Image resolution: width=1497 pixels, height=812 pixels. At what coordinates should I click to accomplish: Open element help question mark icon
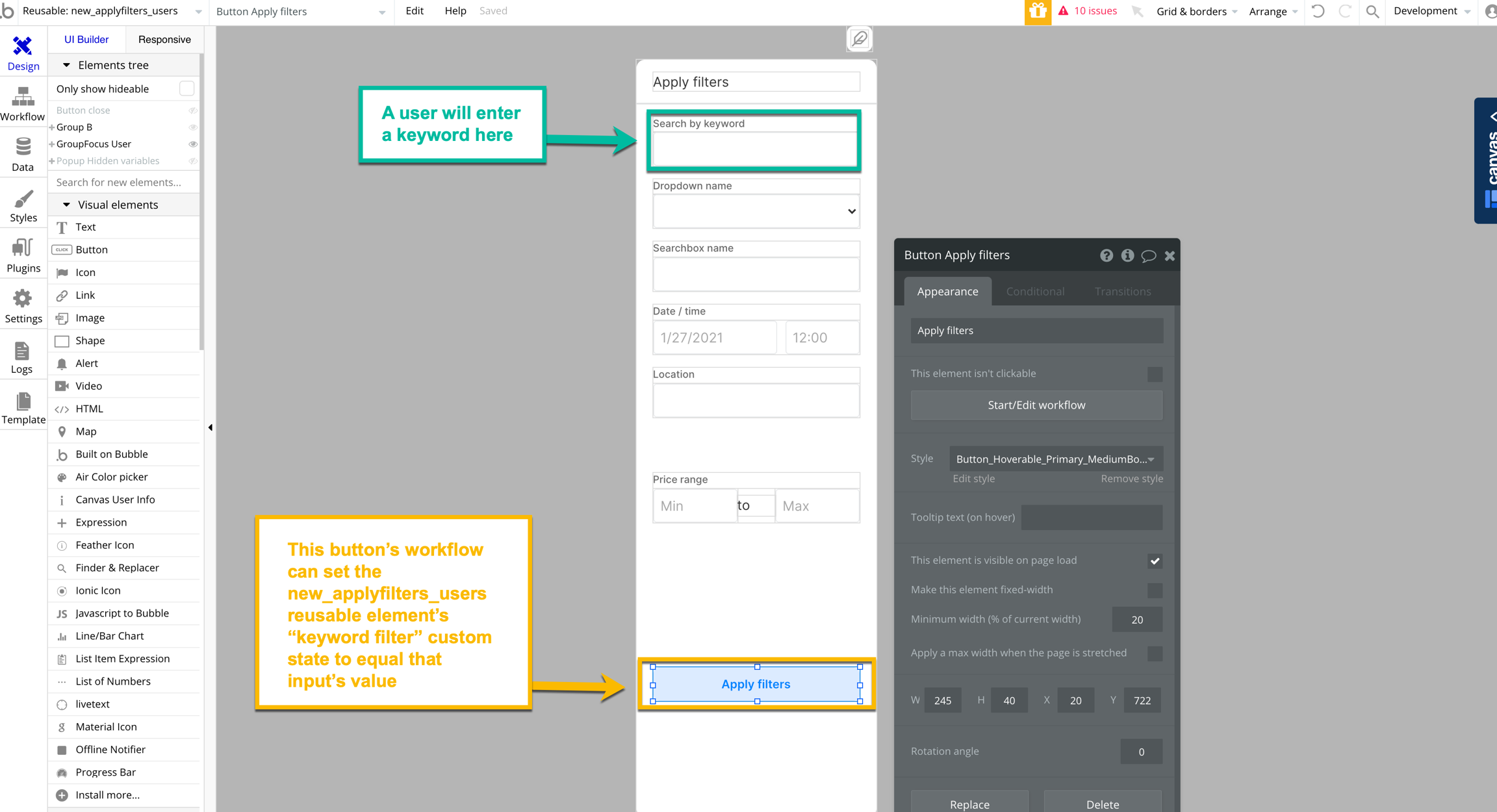1106,255
